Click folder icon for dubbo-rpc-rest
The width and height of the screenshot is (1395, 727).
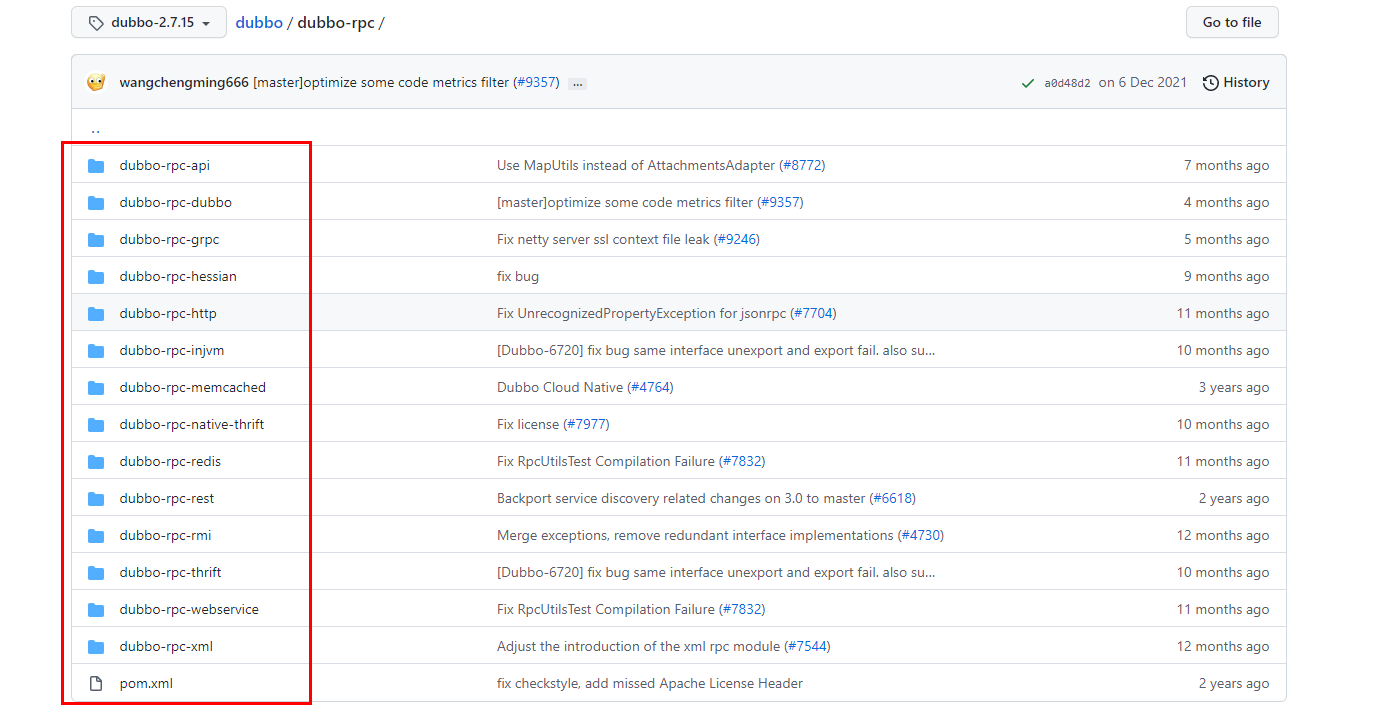(x=96, y=499)
